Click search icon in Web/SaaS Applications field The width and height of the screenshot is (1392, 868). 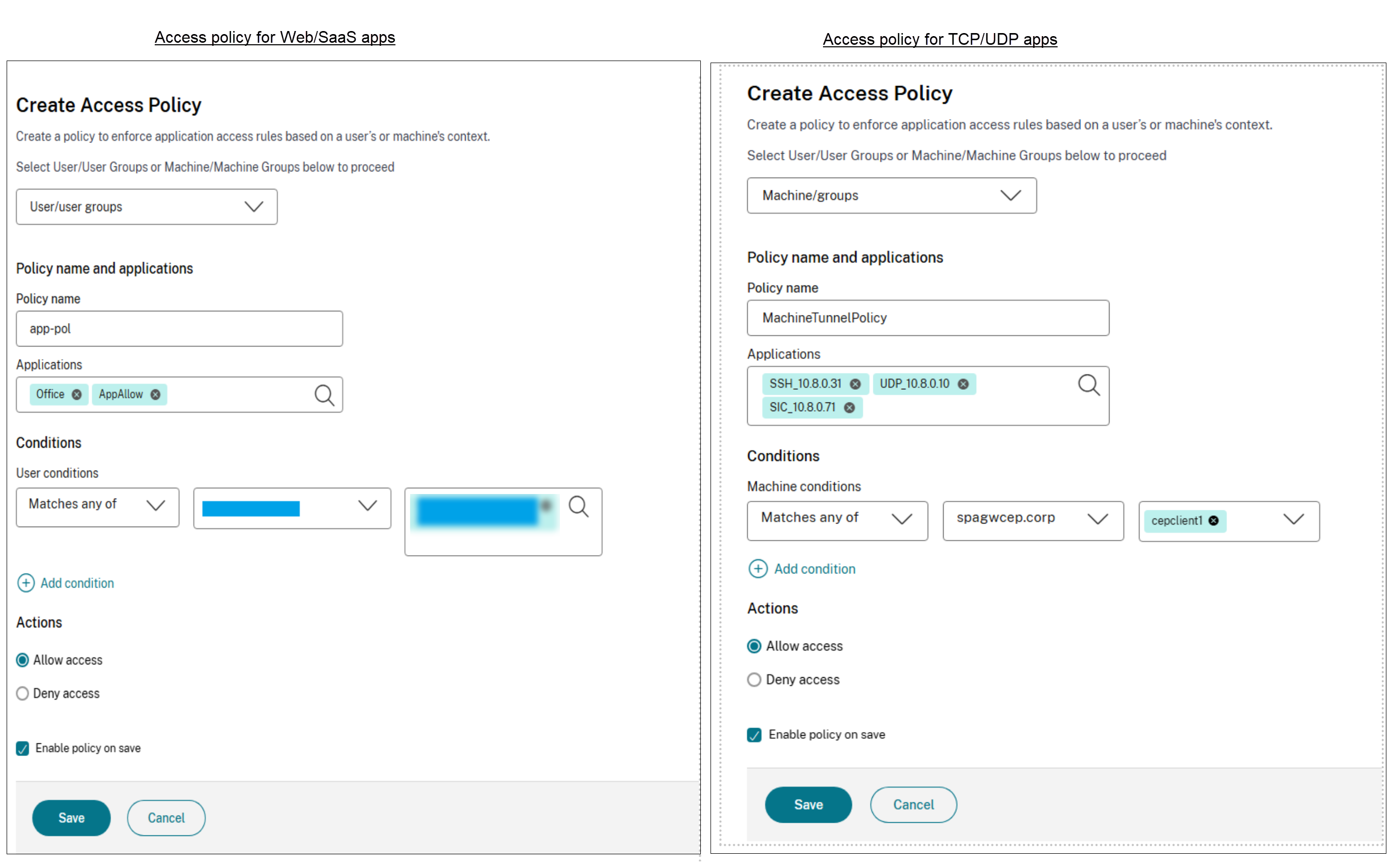coord(324,395)
